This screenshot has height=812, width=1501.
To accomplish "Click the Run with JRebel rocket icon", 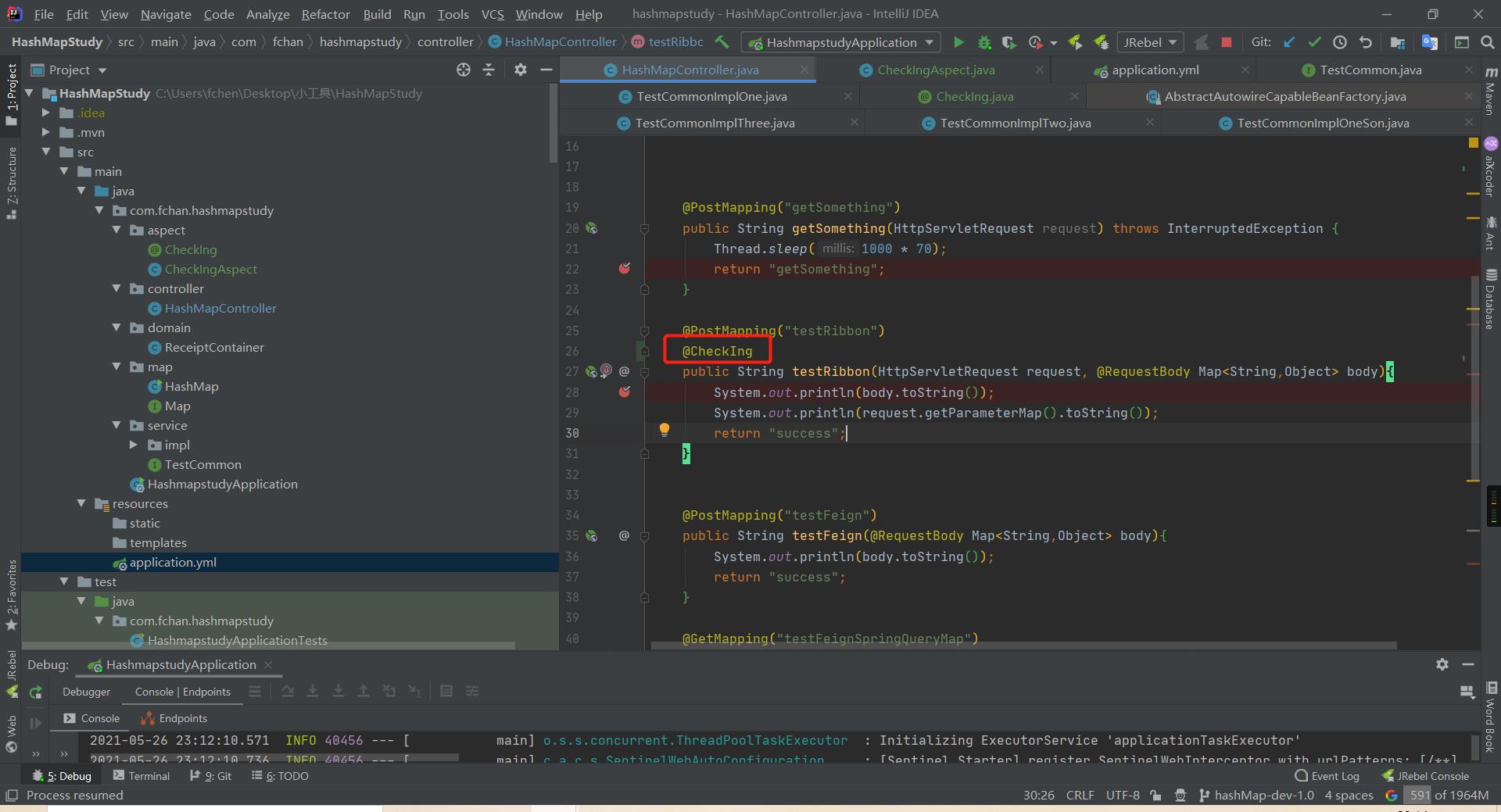I will (x=1075, y=42).
